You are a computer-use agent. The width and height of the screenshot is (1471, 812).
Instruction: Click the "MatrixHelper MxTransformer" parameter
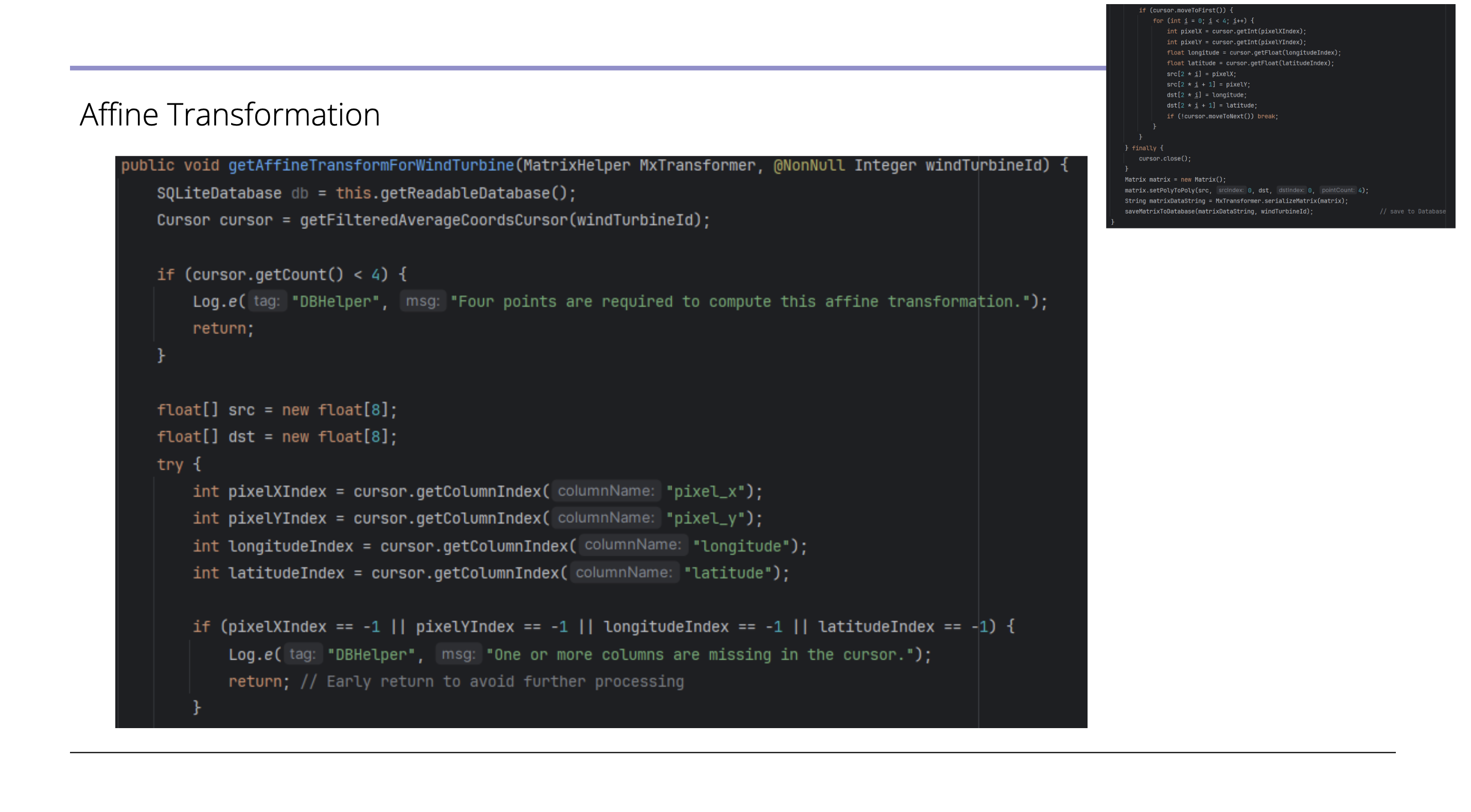(x=639, y=166)
